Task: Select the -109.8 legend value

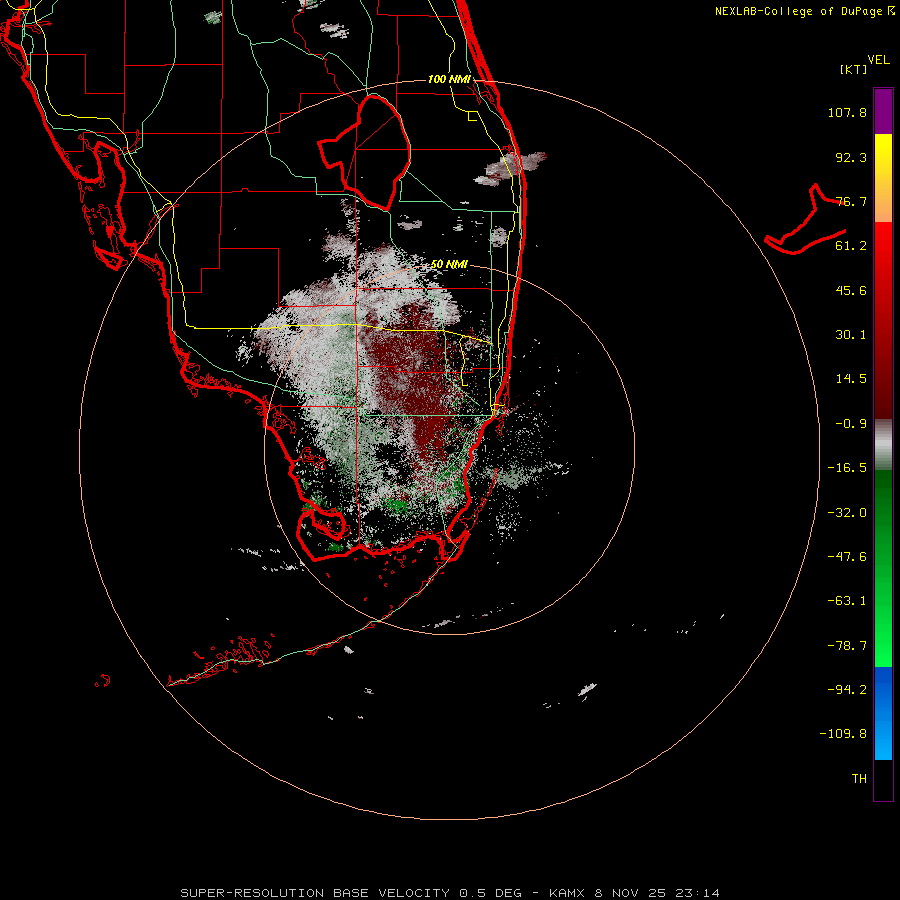Action: pyautogui.click(x=843, y=734)
